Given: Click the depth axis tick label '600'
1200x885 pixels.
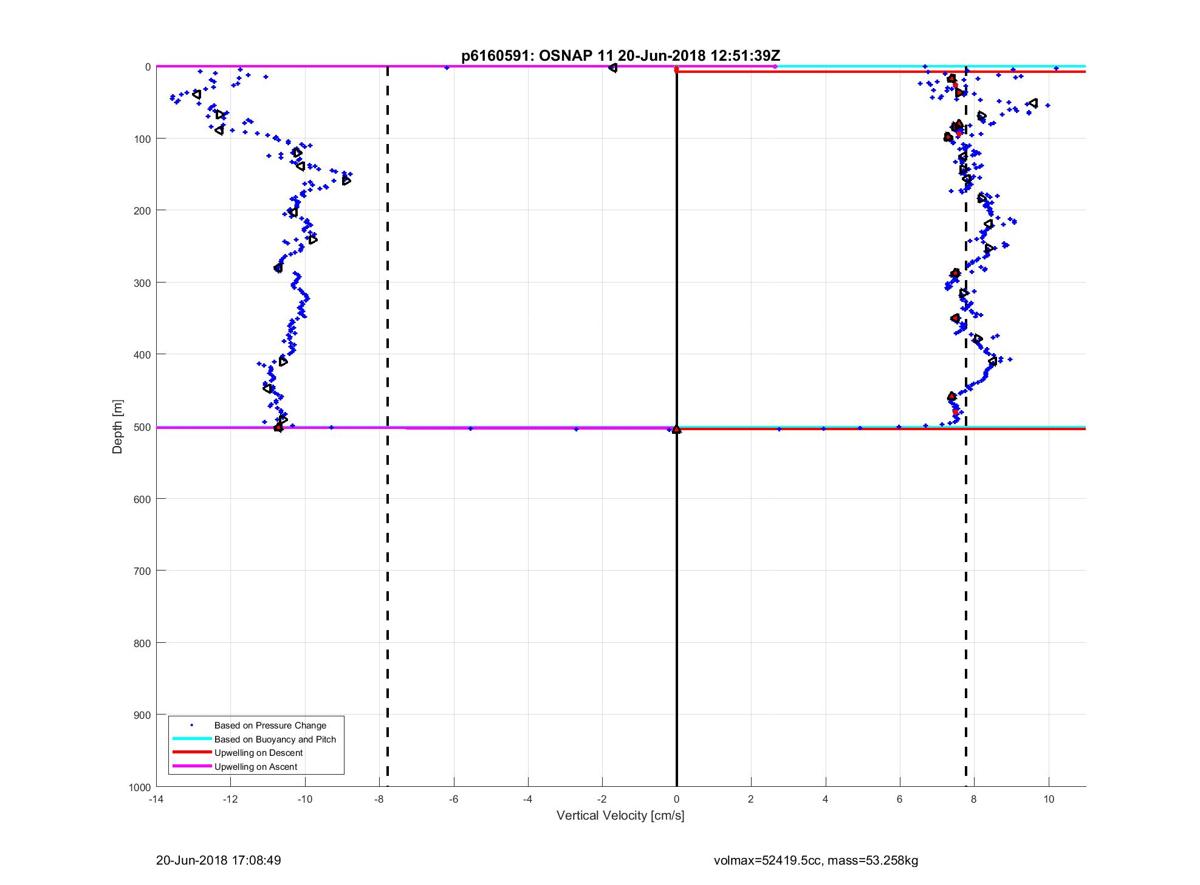Looking at the screenshot, I should (141, 499).
